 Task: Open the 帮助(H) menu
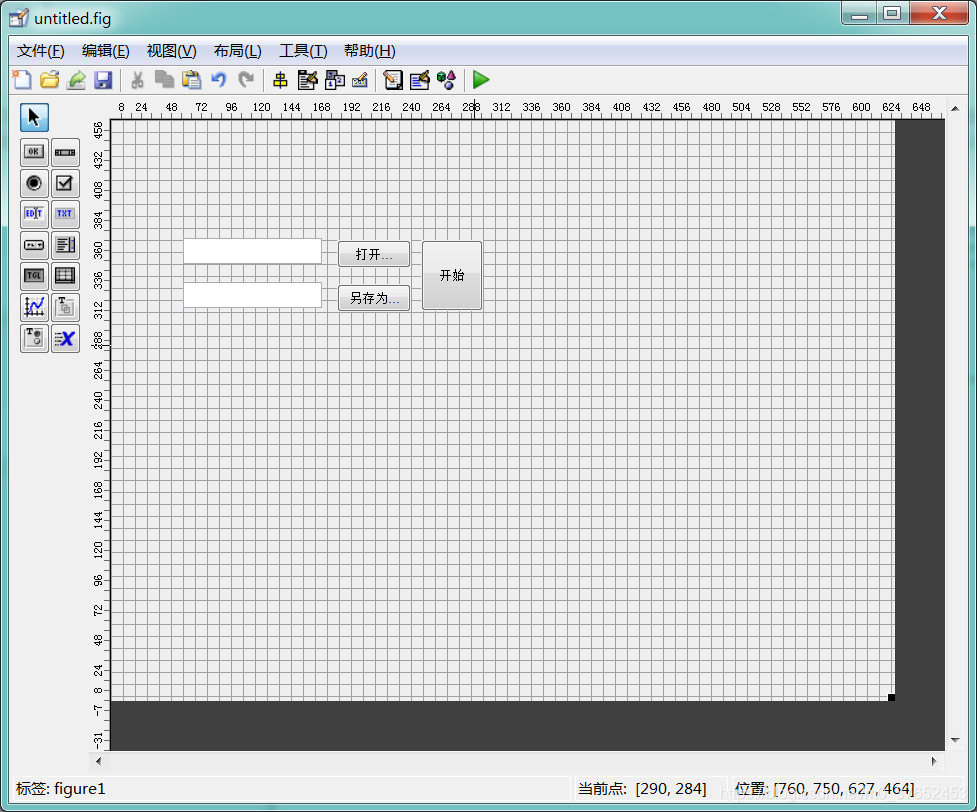[369, 51]
